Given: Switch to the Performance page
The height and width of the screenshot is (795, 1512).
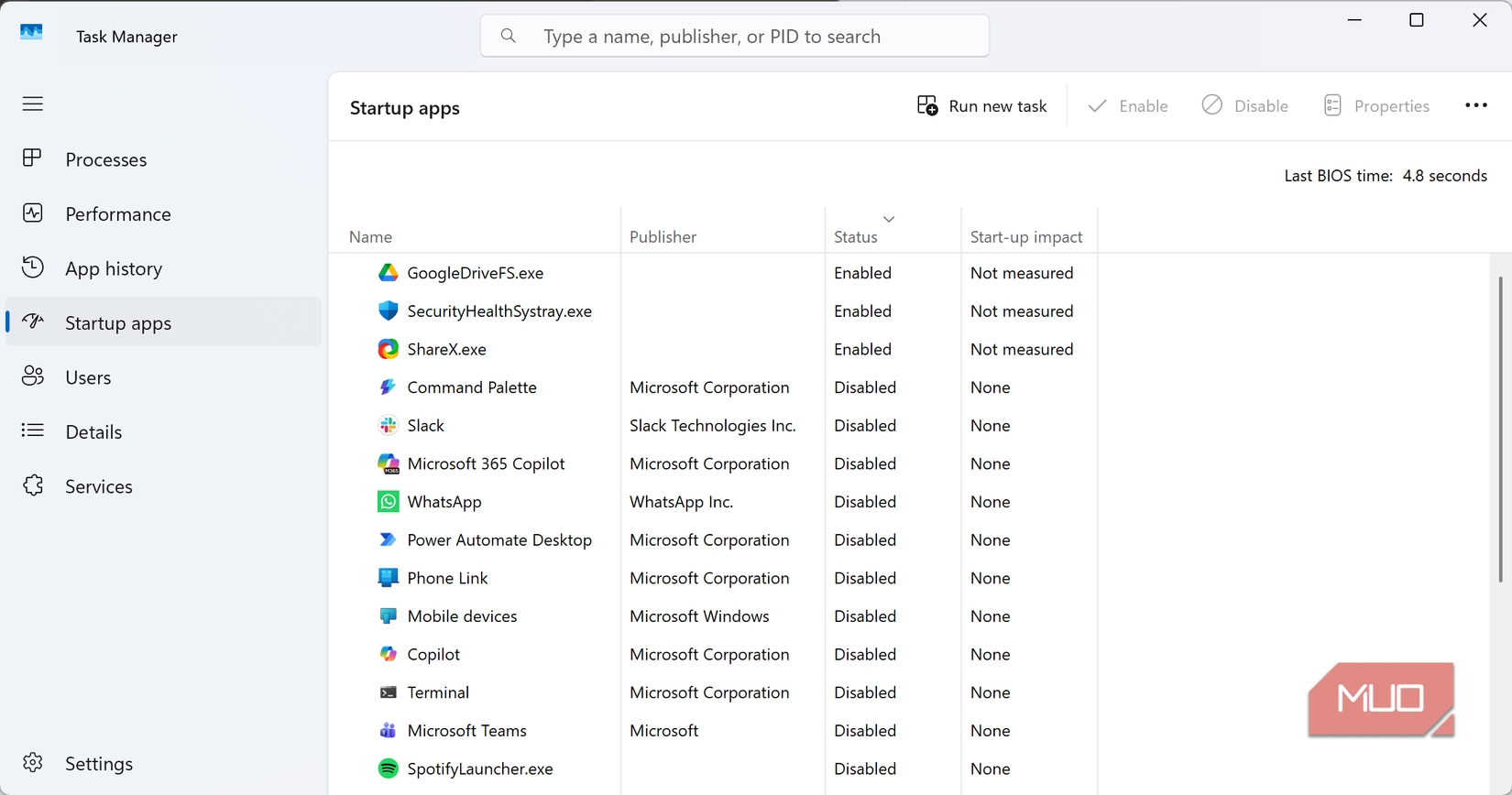Looking at the screenshot, I should pyautogui.click(x=164, y=213).
